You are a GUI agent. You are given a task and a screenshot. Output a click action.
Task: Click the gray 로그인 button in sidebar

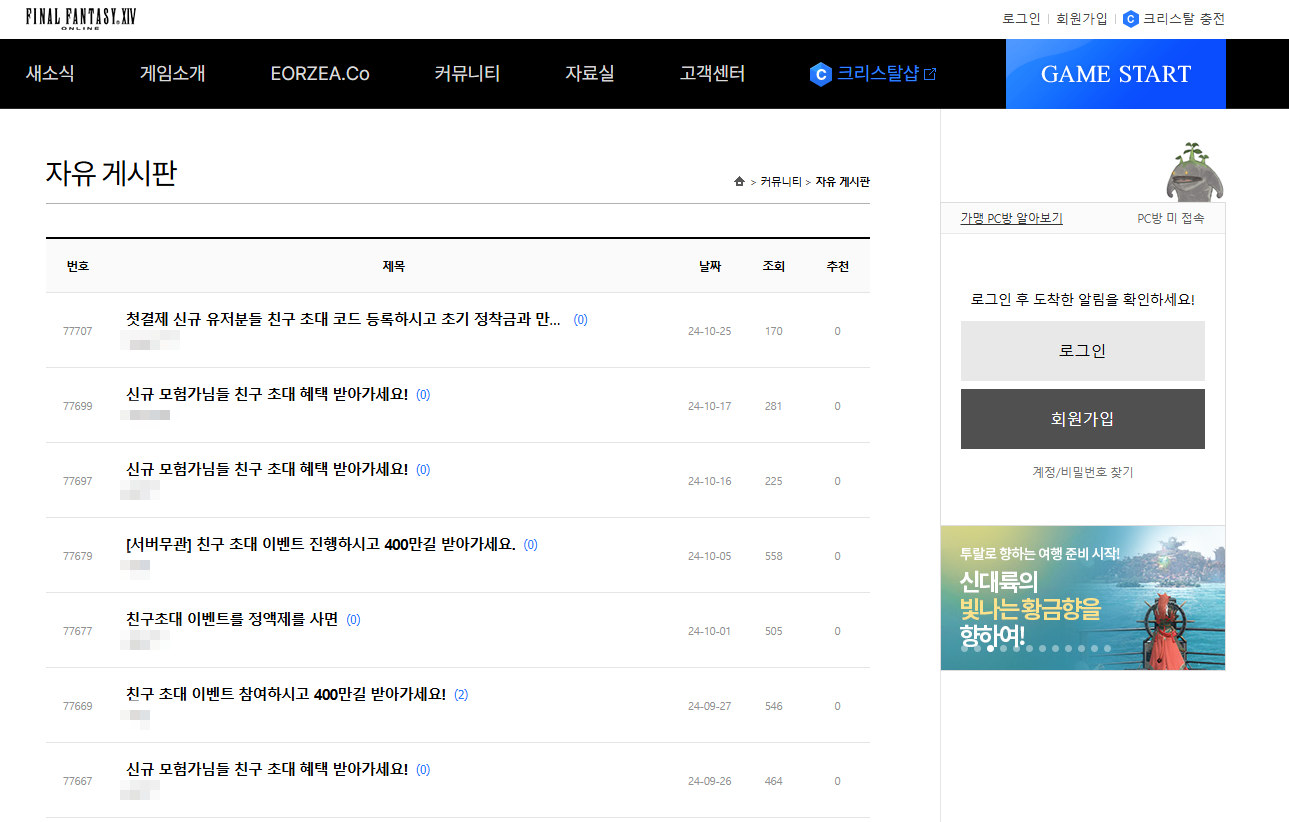point(1083,351)
